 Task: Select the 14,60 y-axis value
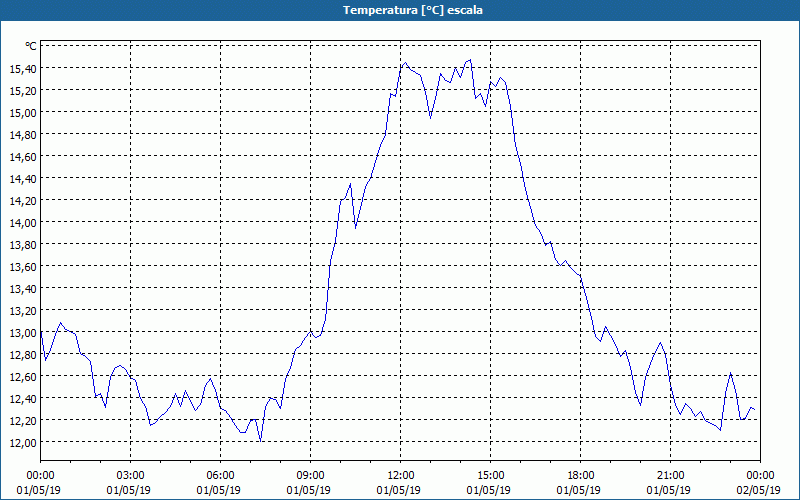23,156
